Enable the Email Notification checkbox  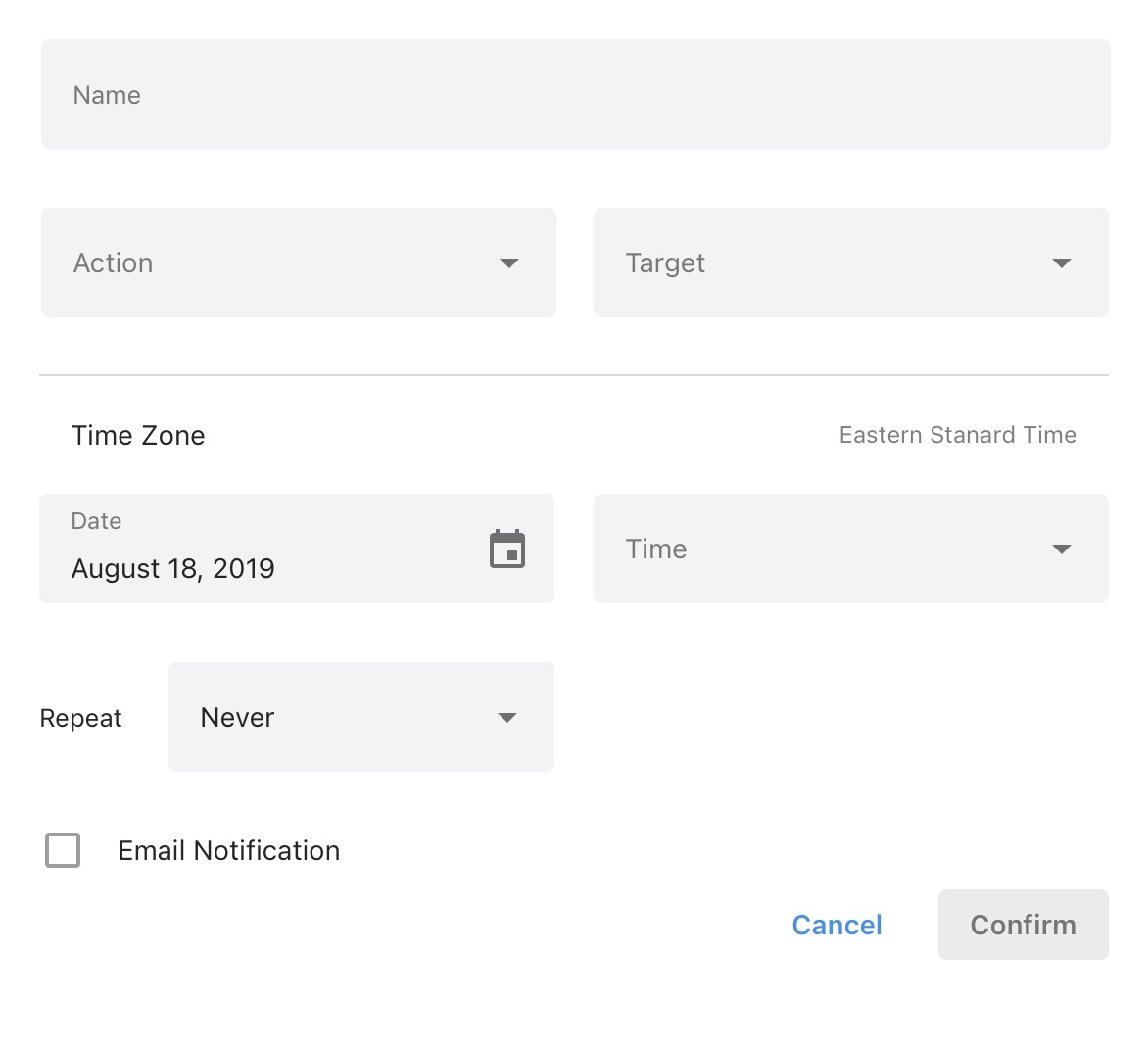pos(63,850)
